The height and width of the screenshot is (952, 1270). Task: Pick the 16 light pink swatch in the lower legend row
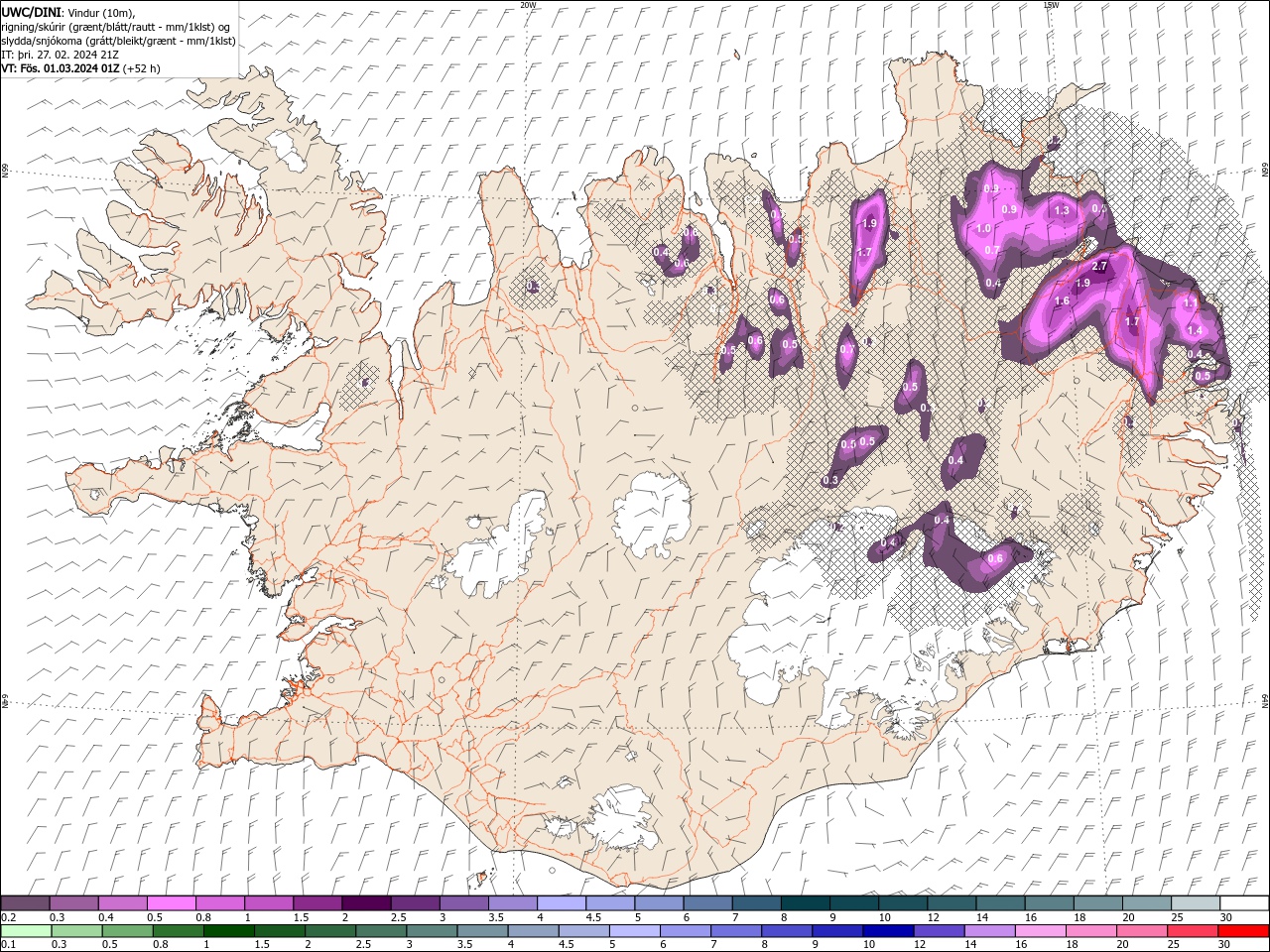click(1041, 931)
